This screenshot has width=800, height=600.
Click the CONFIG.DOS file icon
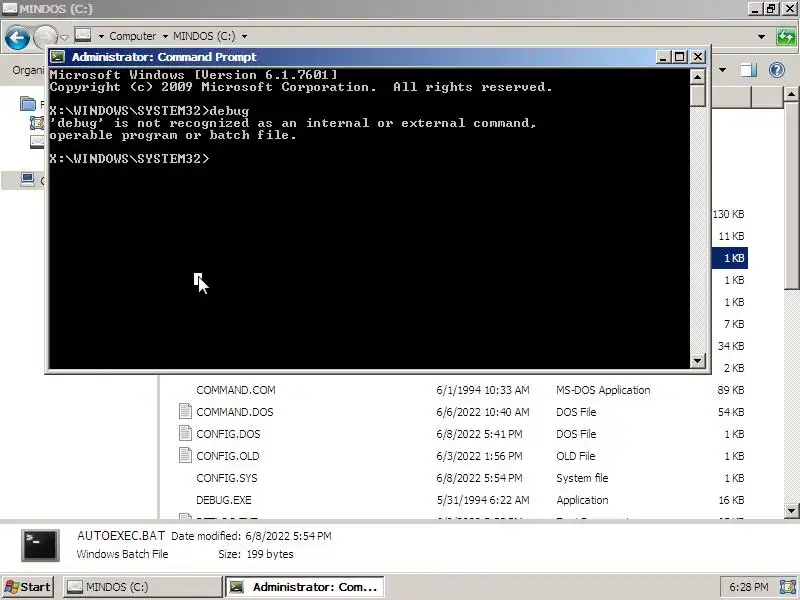185,433
